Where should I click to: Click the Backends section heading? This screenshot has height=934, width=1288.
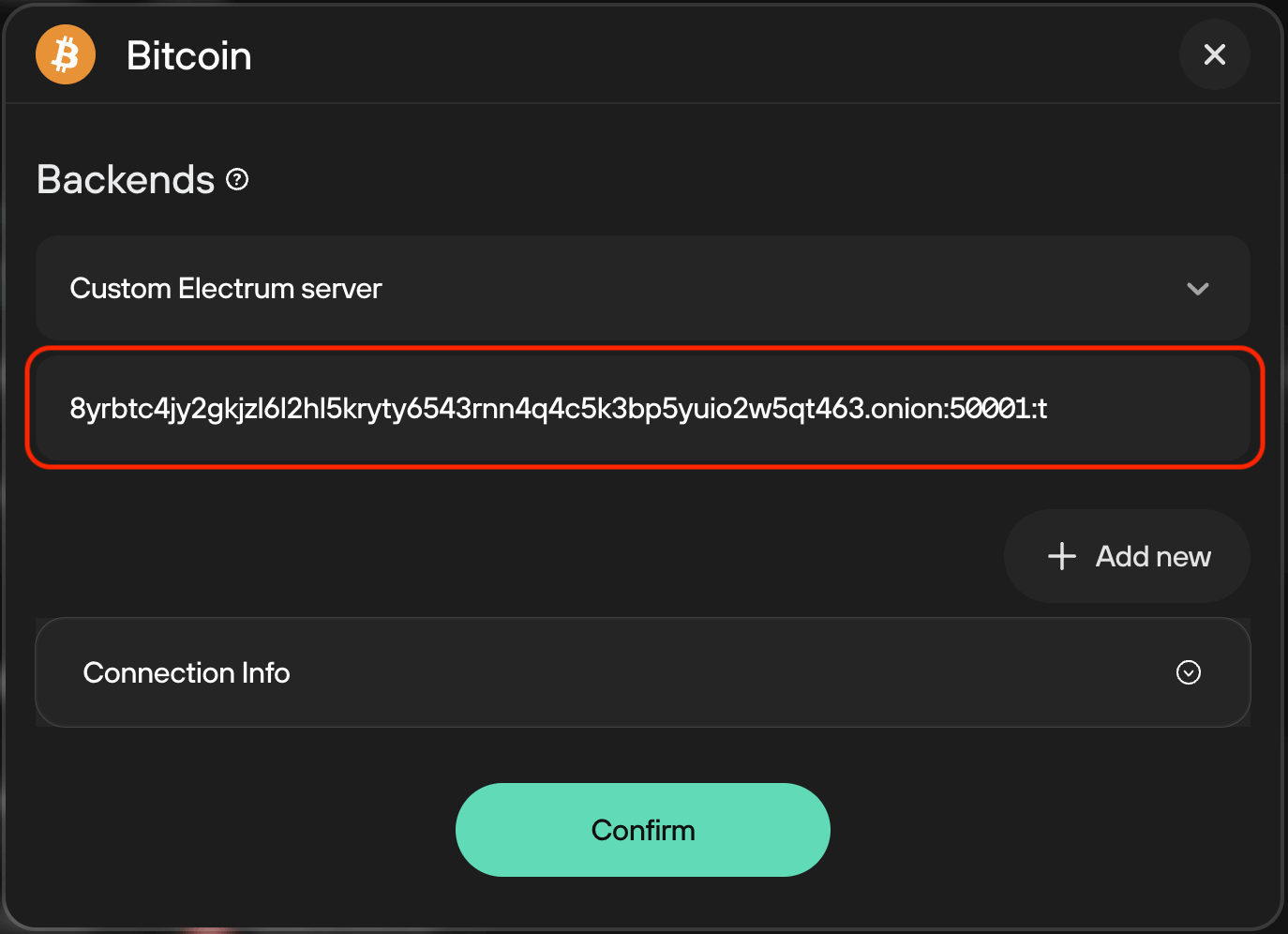point(126,179)
